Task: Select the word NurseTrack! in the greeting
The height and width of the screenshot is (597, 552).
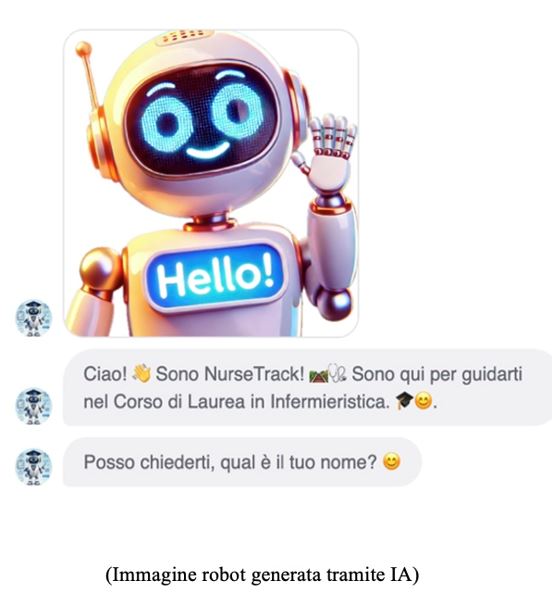Action: [x=254, y=374]
